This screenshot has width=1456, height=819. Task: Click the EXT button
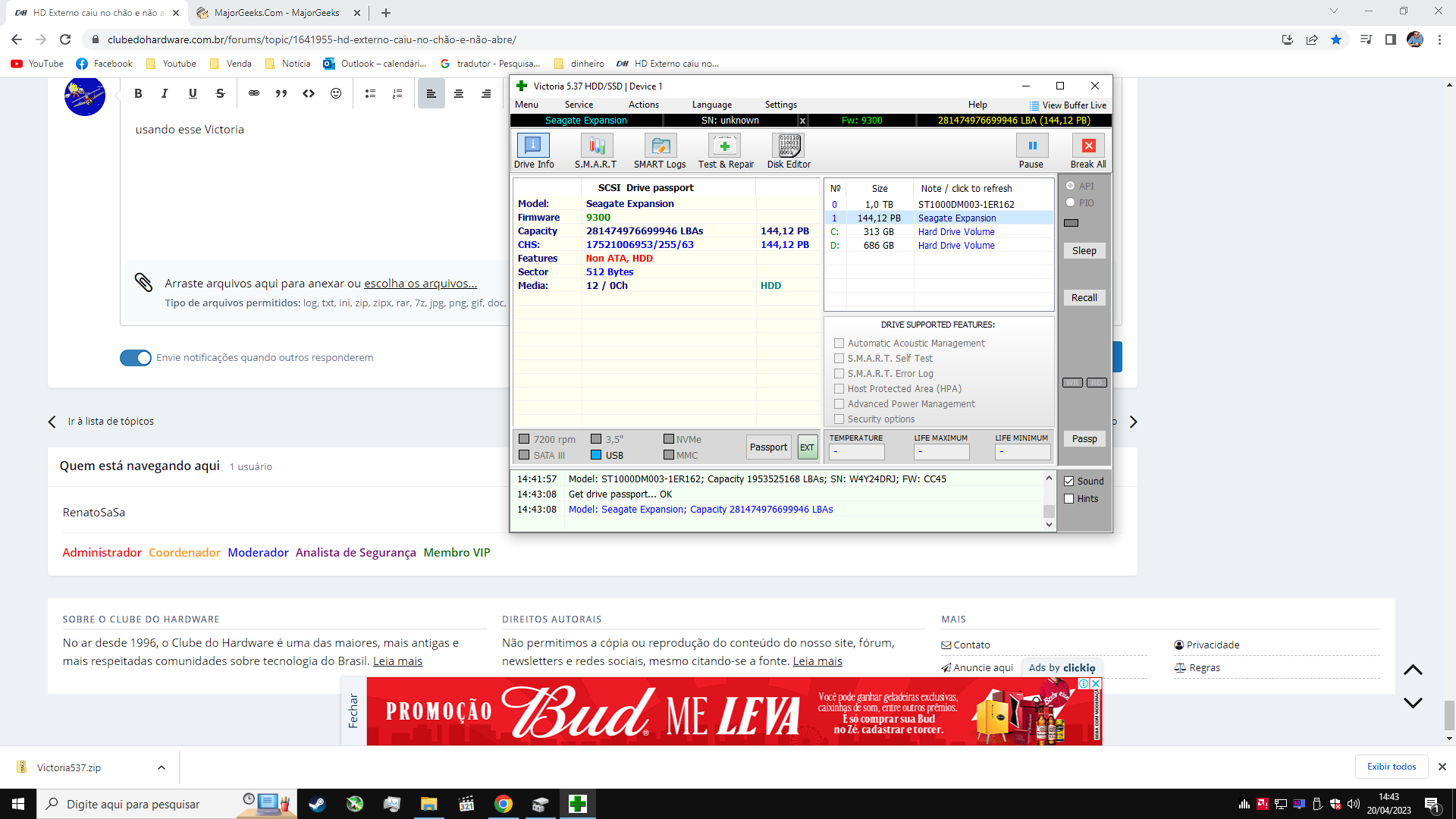click(x=807, y=447)
